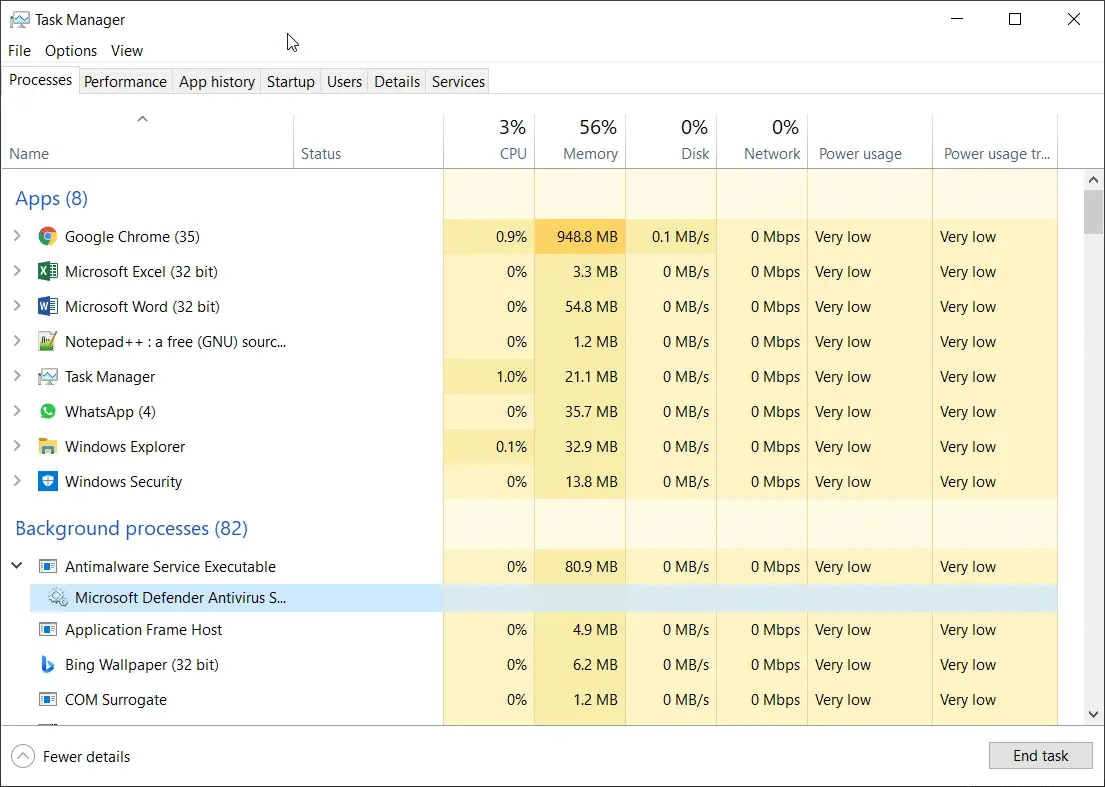The height and width of the screenshot is (787, 1105).
Task: Click the Microsoft Defender Antivirus gear icon
Action: coord(58,597)
